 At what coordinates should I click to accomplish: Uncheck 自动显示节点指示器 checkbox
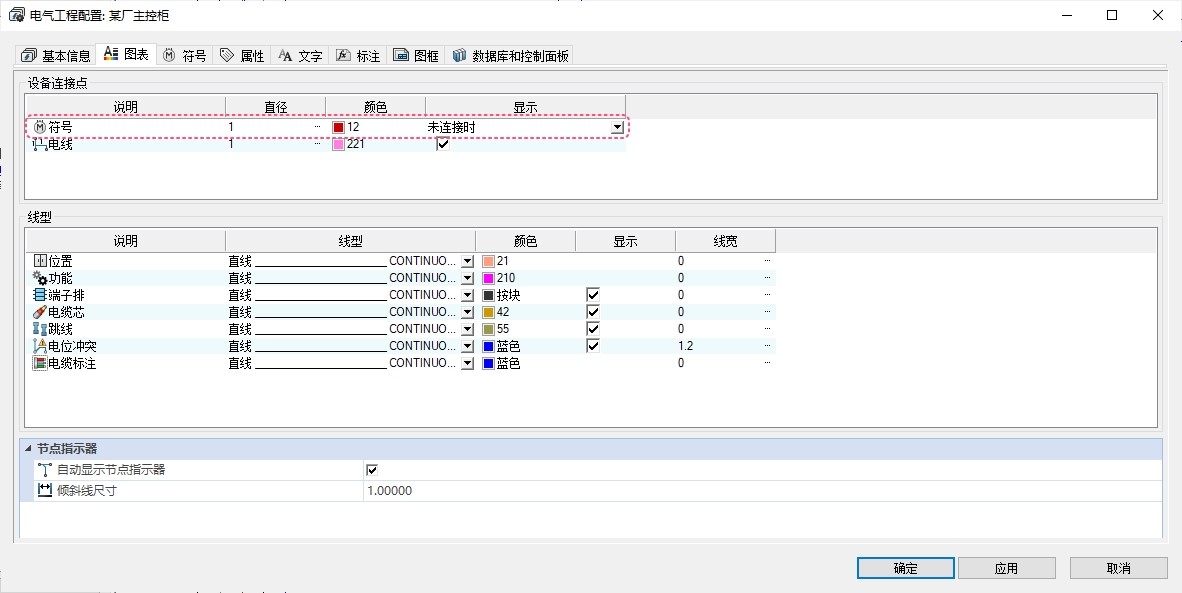pyautogui.click(x=372, y=470)
